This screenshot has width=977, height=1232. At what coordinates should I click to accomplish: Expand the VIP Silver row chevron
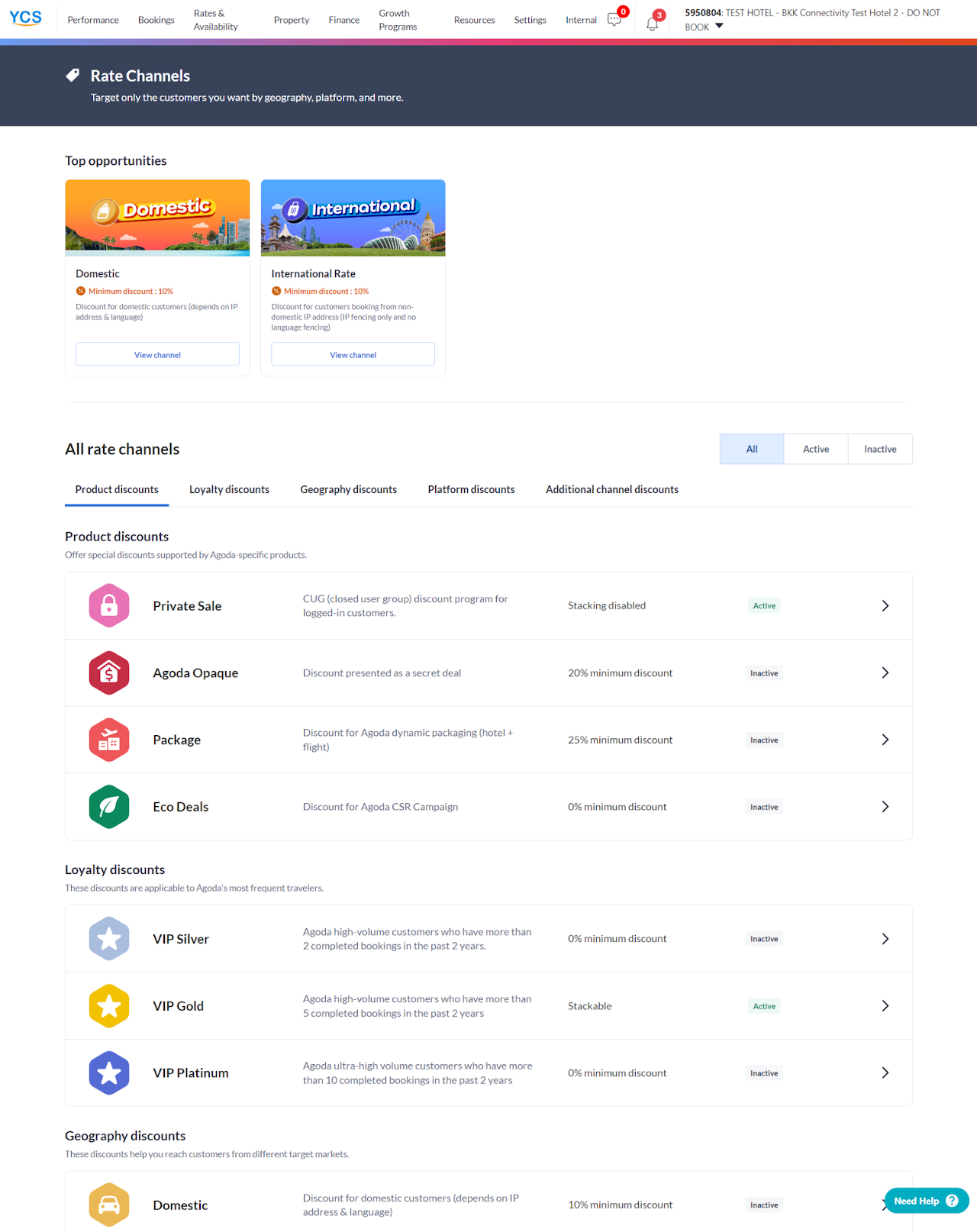885,939
